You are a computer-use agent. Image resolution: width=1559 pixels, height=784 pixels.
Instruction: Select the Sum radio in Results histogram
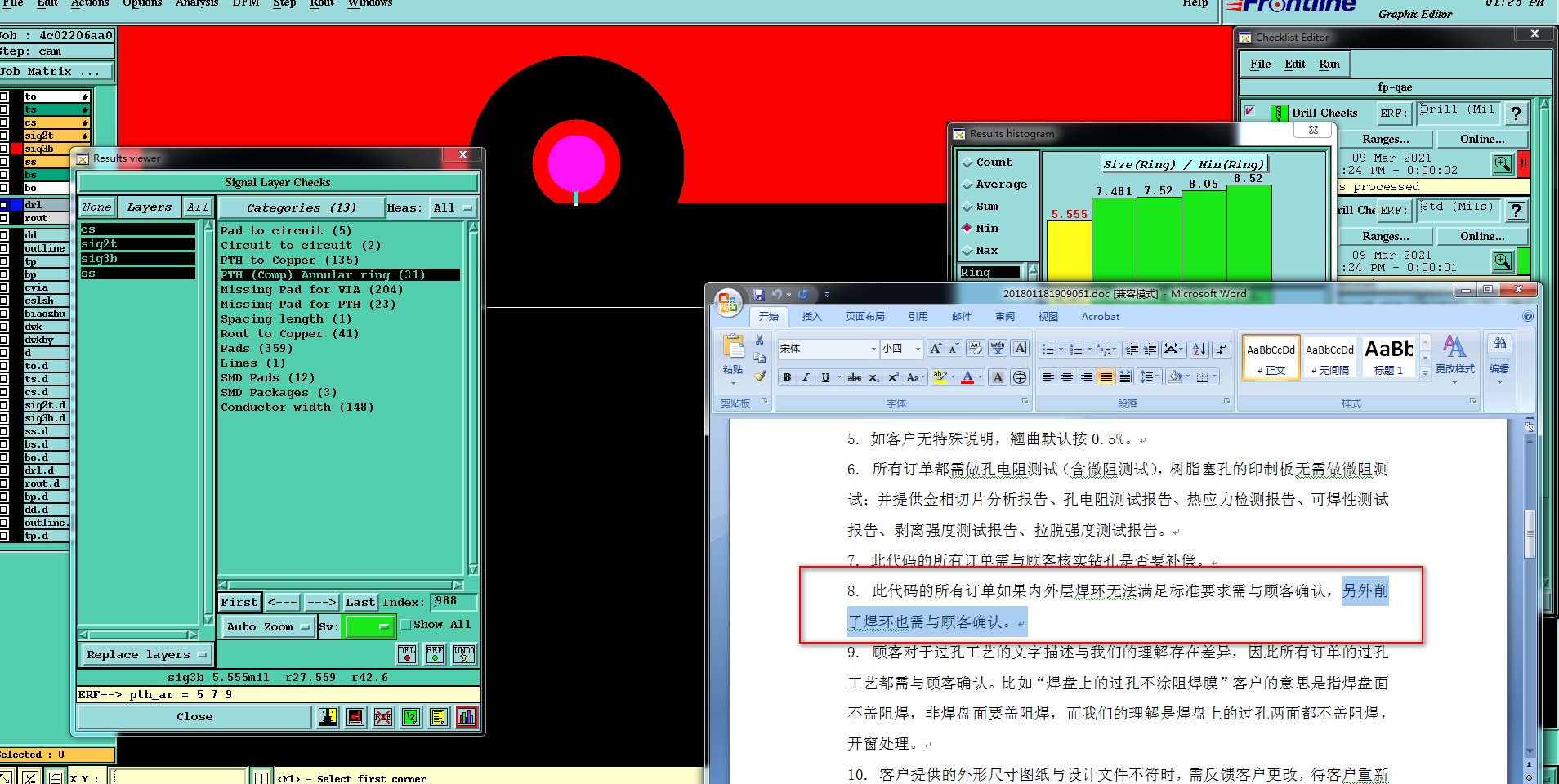tap(967, 207)
